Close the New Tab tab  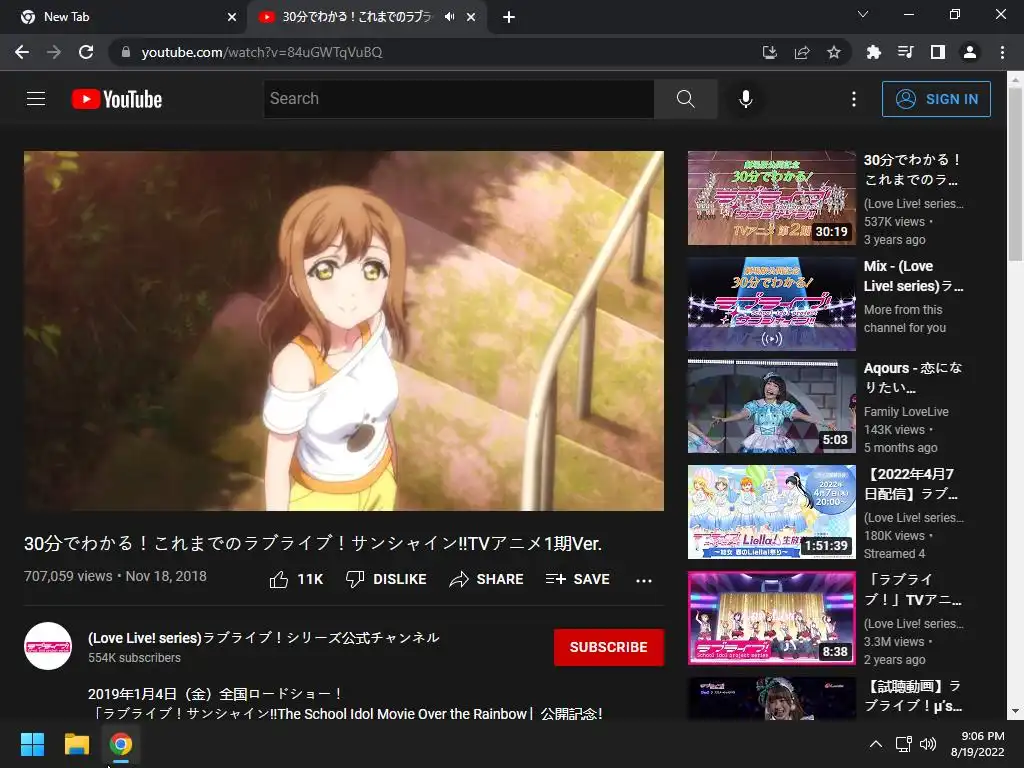click(x=232, y=17)
